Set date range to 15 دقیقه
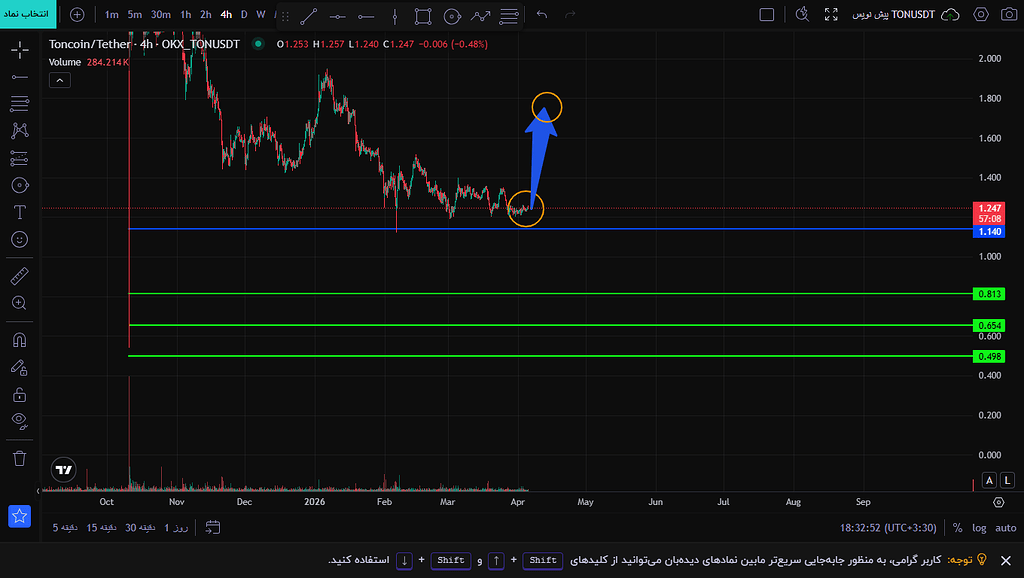Viewport: 1024px width, 578px height. click(101, 528)
